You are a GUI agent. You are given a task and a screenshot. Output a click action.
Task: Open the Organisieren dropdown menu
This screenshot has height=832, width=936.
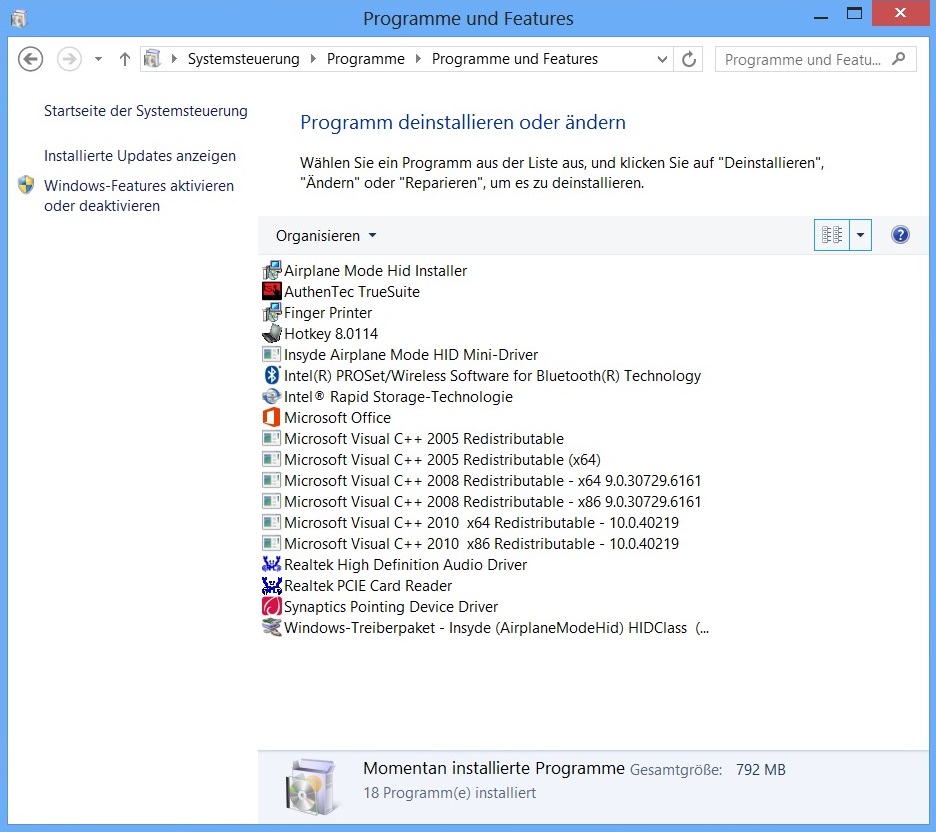326,236
